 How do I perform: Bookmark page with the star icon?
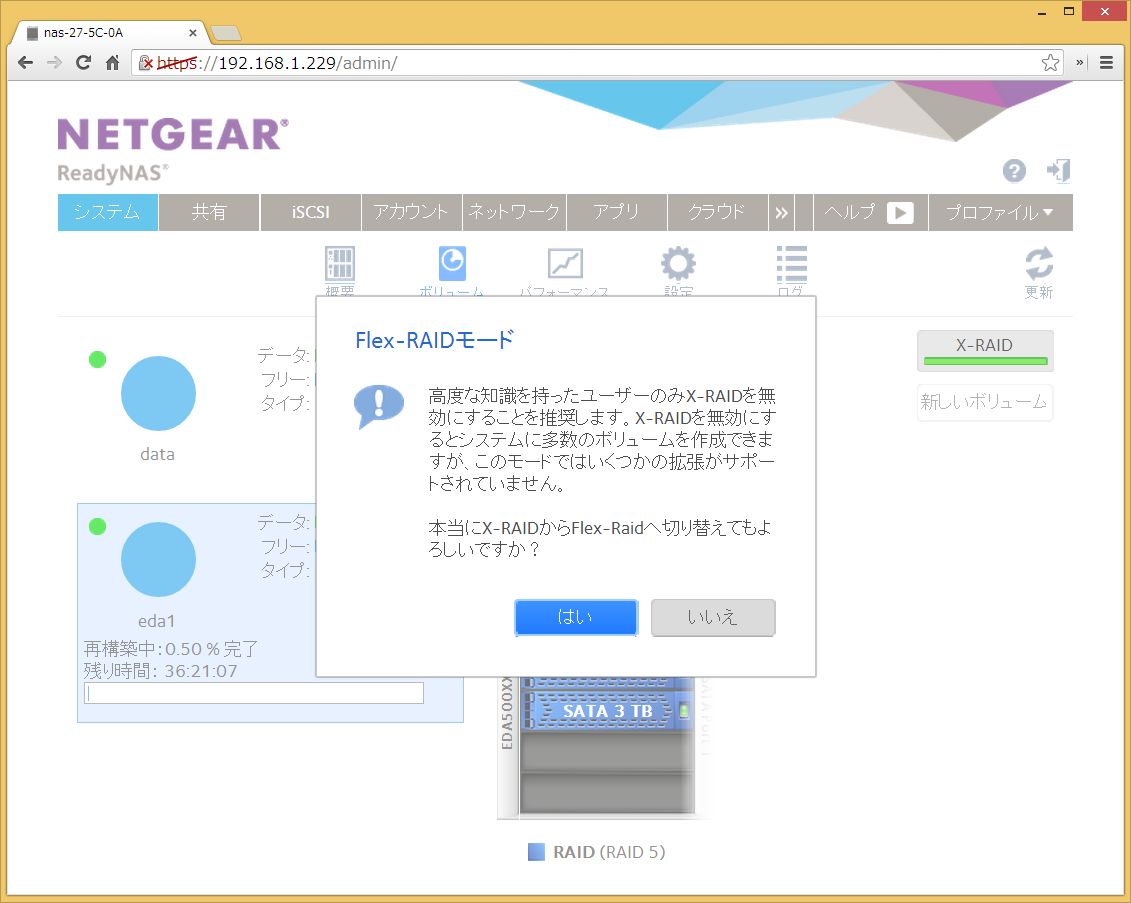(x=1050, y=63)
